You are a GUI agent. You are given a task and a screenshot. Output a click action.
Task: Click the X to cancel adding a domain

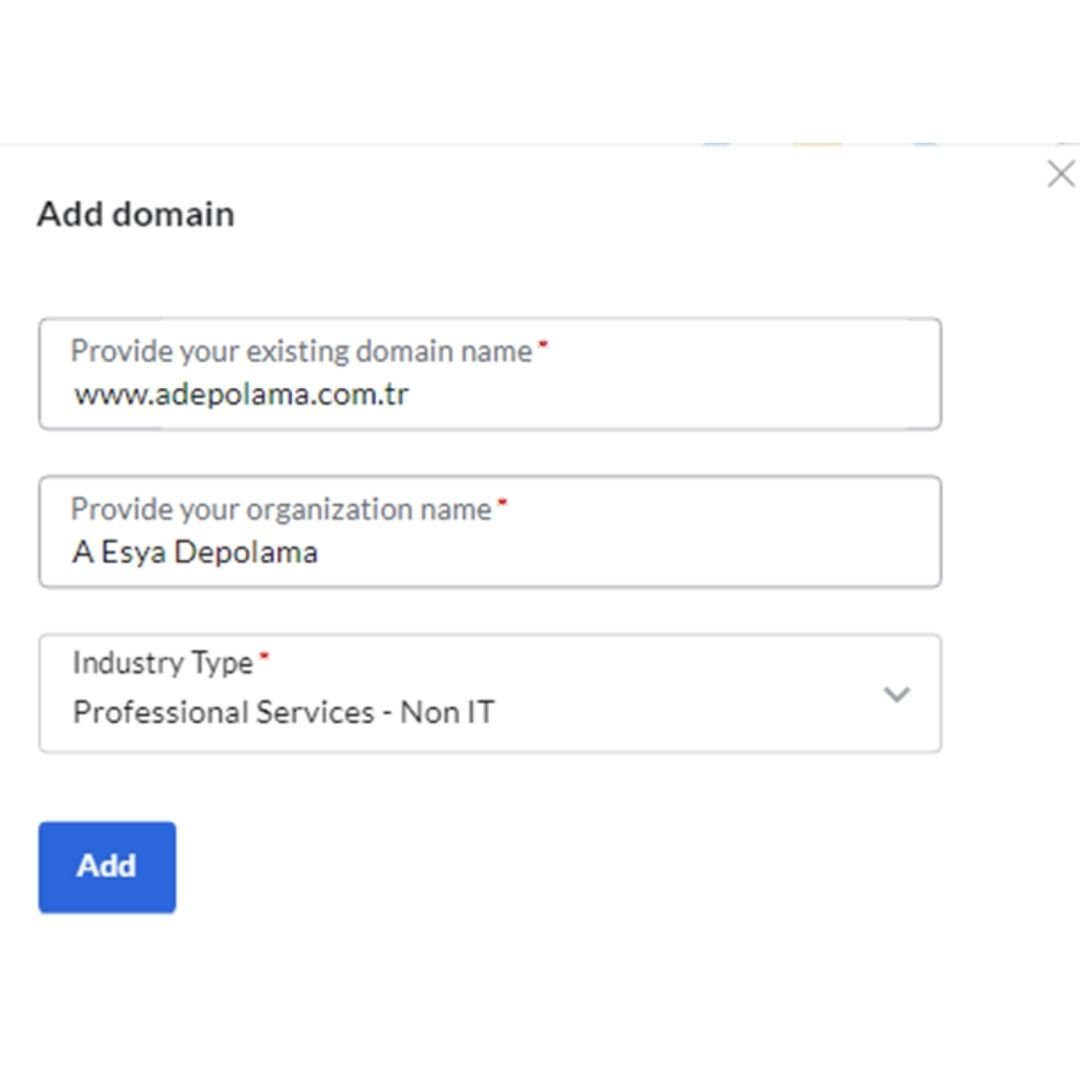click(x=1061, y=173)
